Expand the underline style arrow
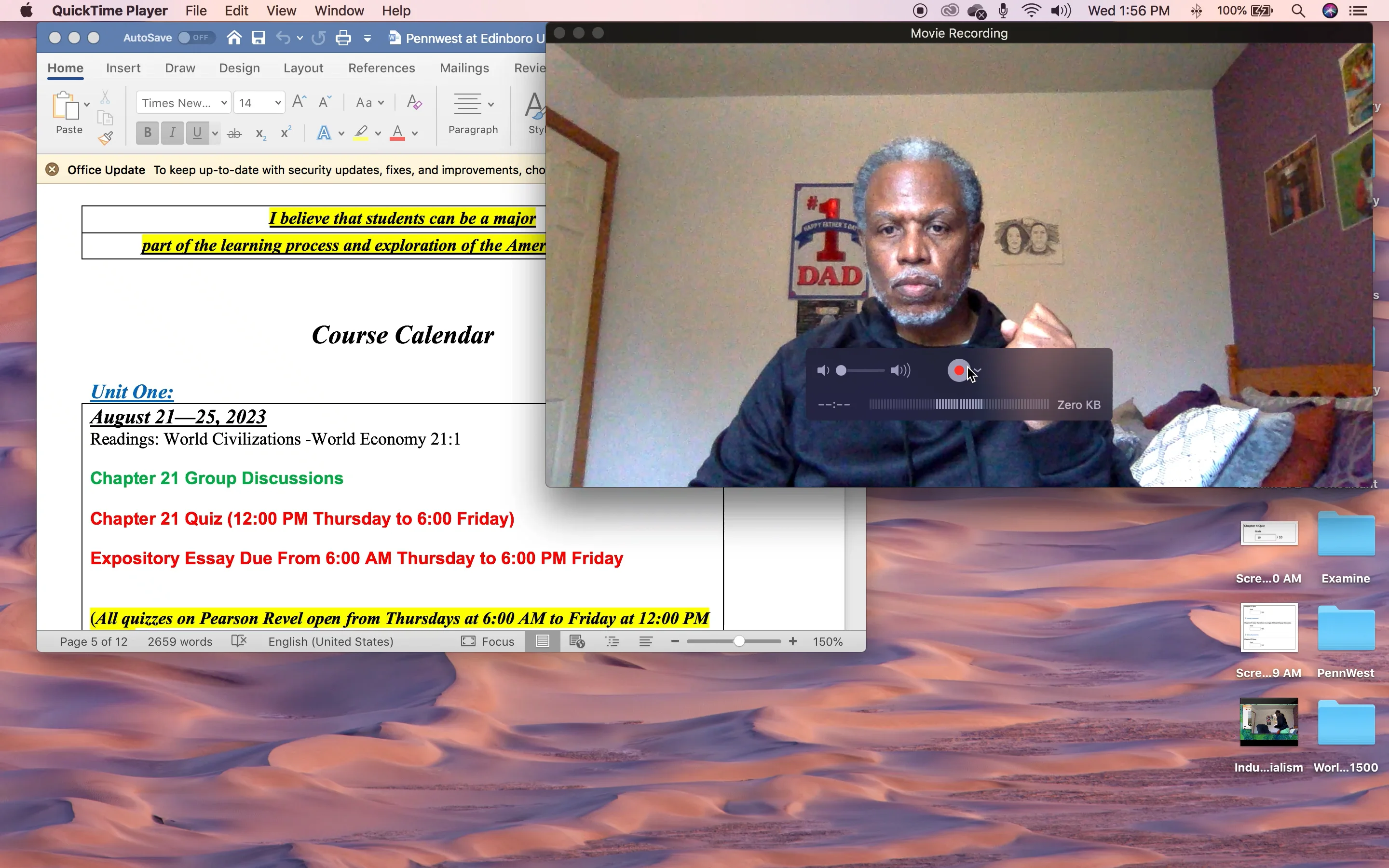1389x868 pixels. click(x=215, y=134)
